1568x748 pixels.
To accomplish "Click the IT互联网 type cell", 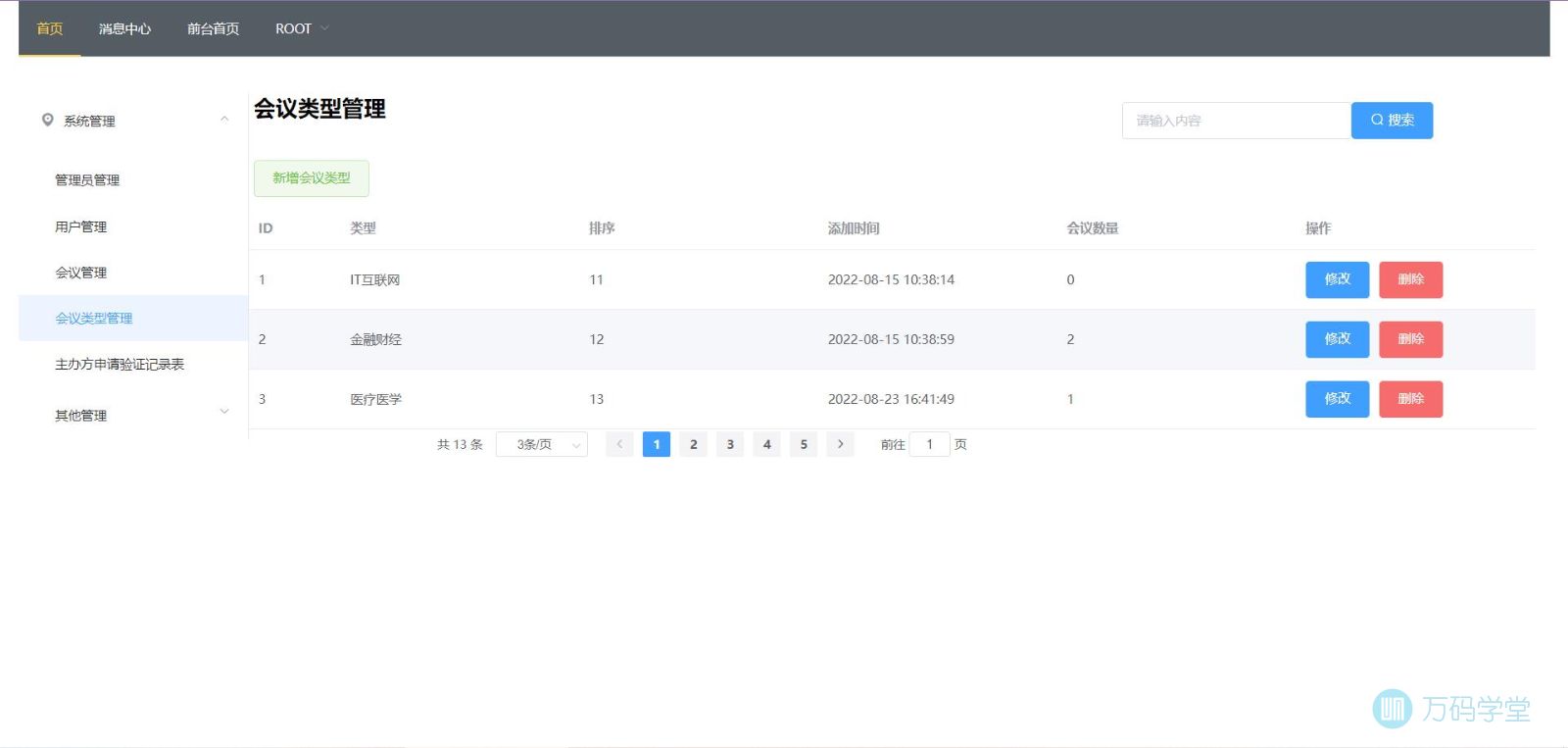I will (x=375, y=280).
